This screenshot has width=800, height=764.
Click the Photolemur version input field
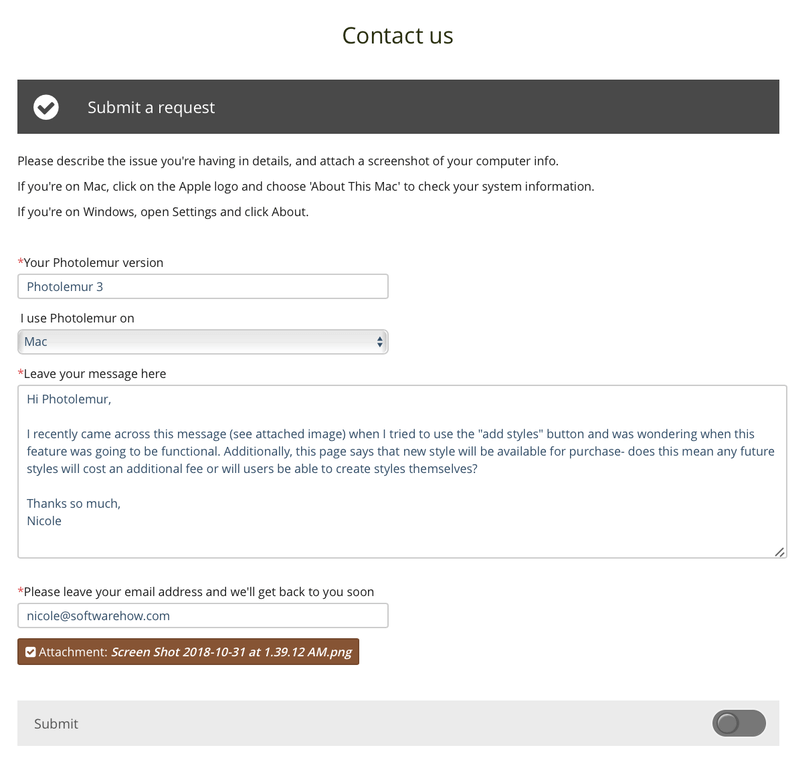pyautogui.click(x=203, y=286)
